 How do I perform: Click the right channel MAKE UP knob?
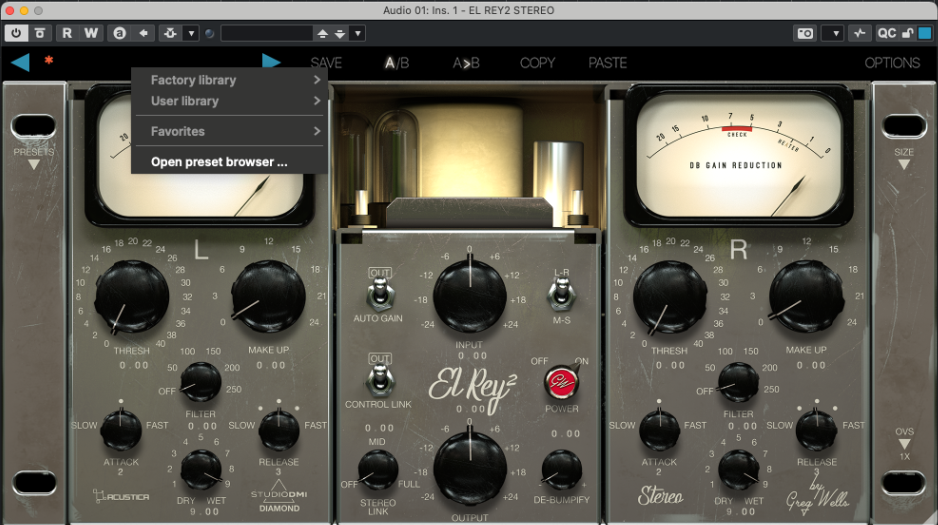pos(806,297)
